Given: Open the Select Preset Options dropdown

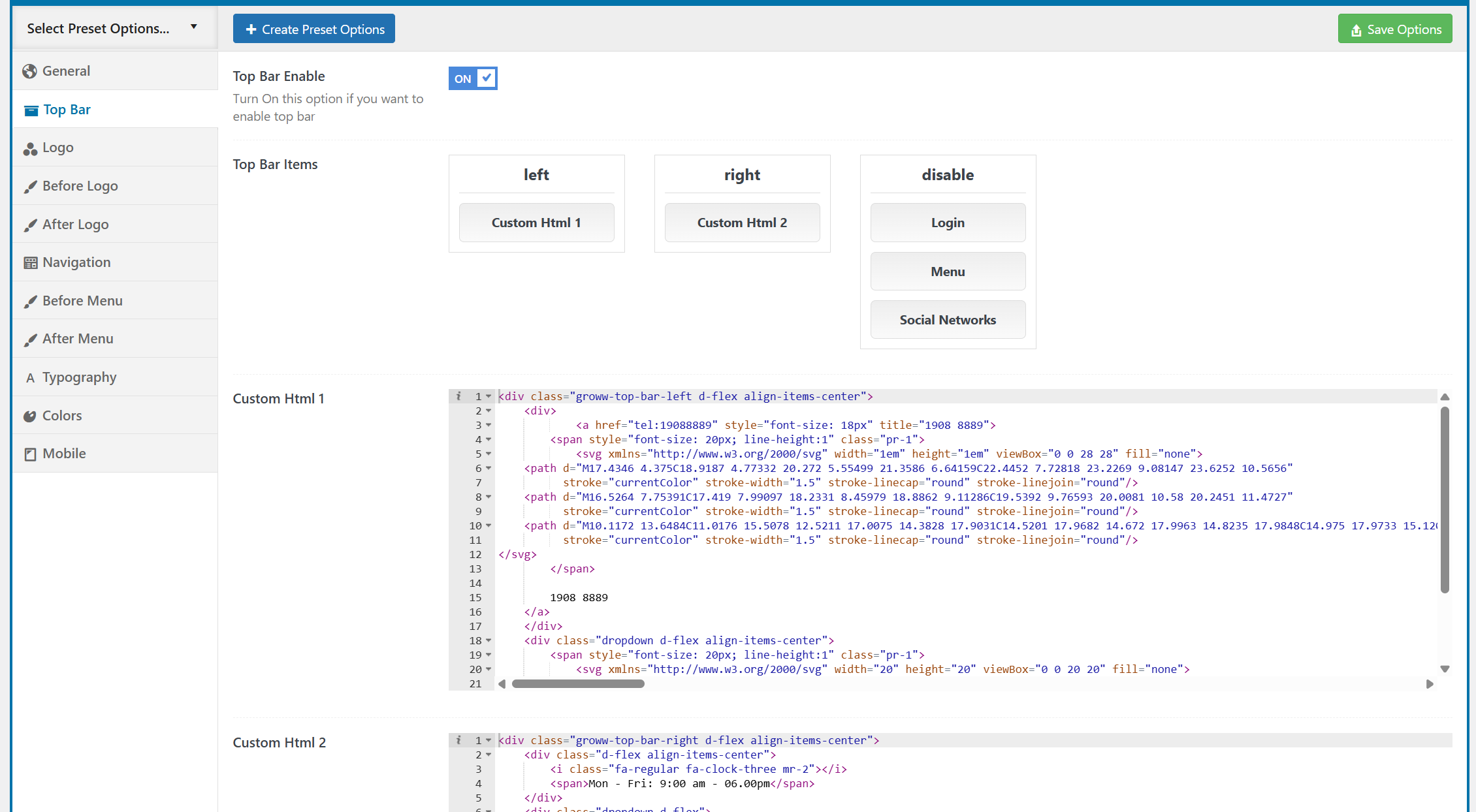Looking at the screenshot, I should [x=112, y=28].
